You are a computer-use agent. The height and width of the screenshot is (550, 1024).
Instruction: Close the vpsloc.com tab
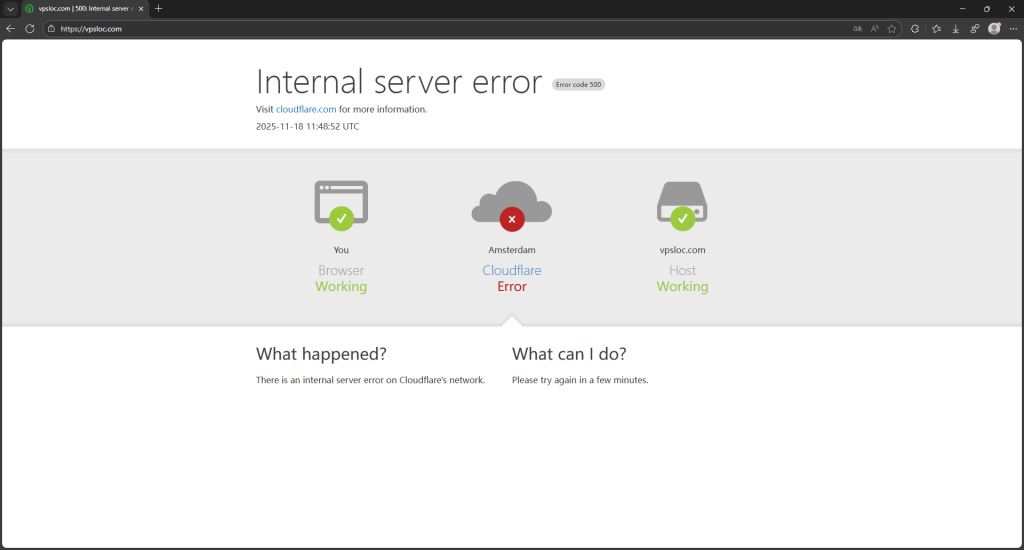click(x=140, y=8)
